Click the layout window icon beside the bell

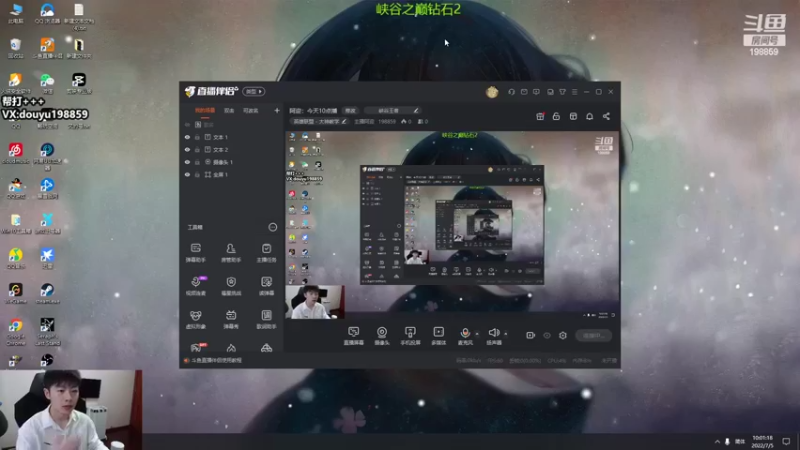(x=573, y=116)
